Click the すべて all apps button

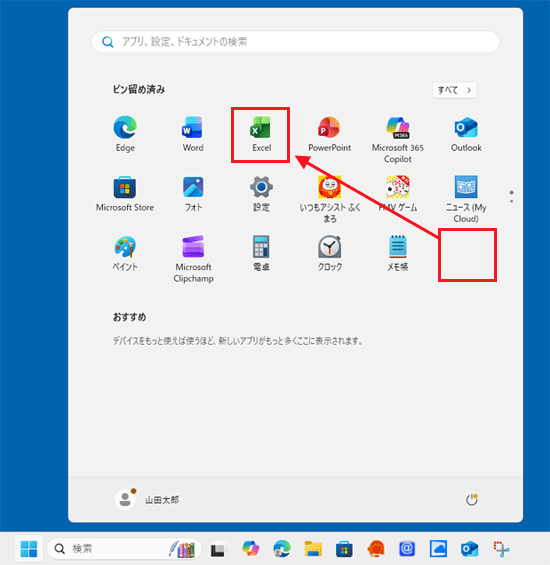pos(454,90)
